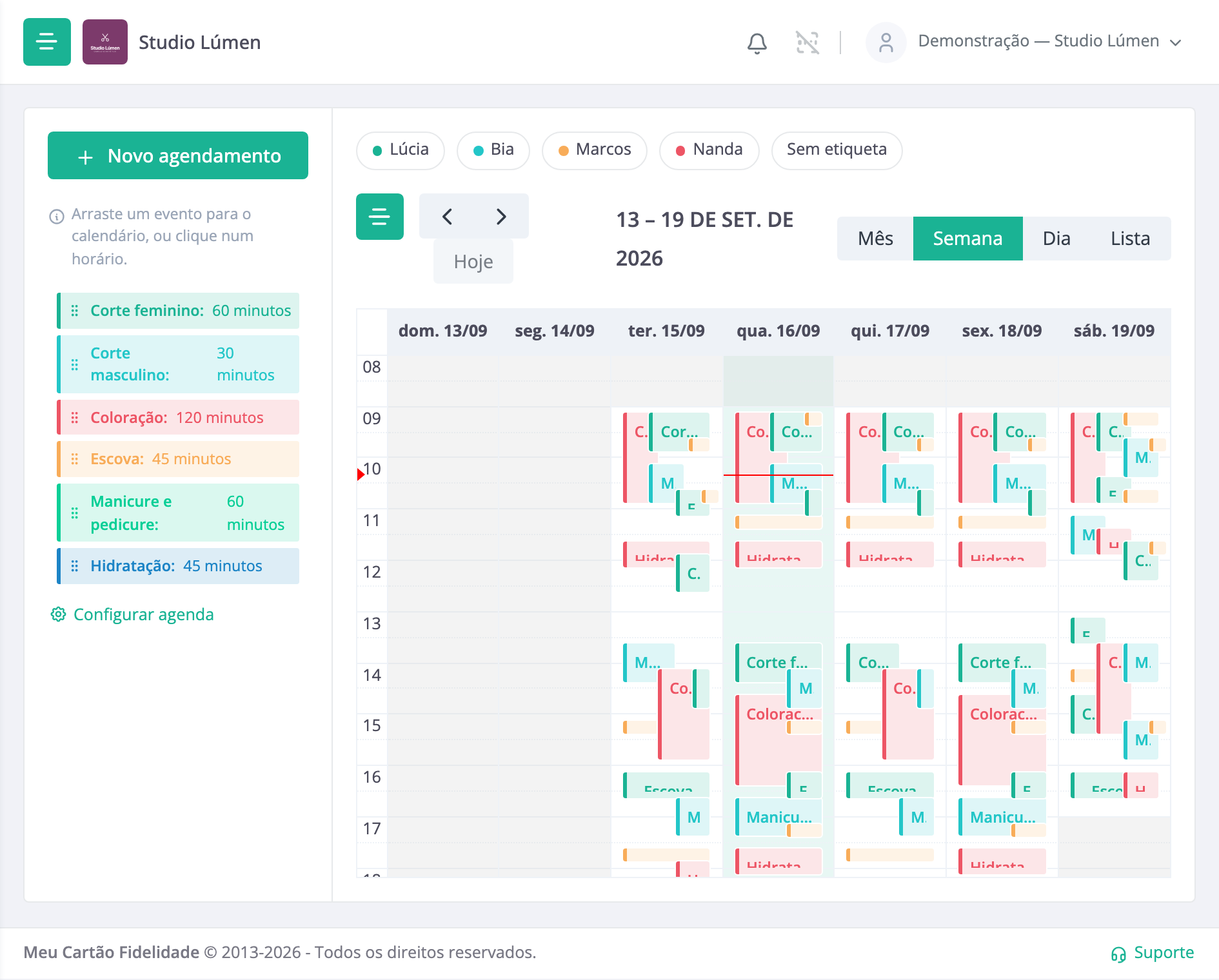Image resolution: width=1219 pixels, height=980 pixels.
Task: Click the dom. 13/09 column header
Action: click(x=443, y=331)
